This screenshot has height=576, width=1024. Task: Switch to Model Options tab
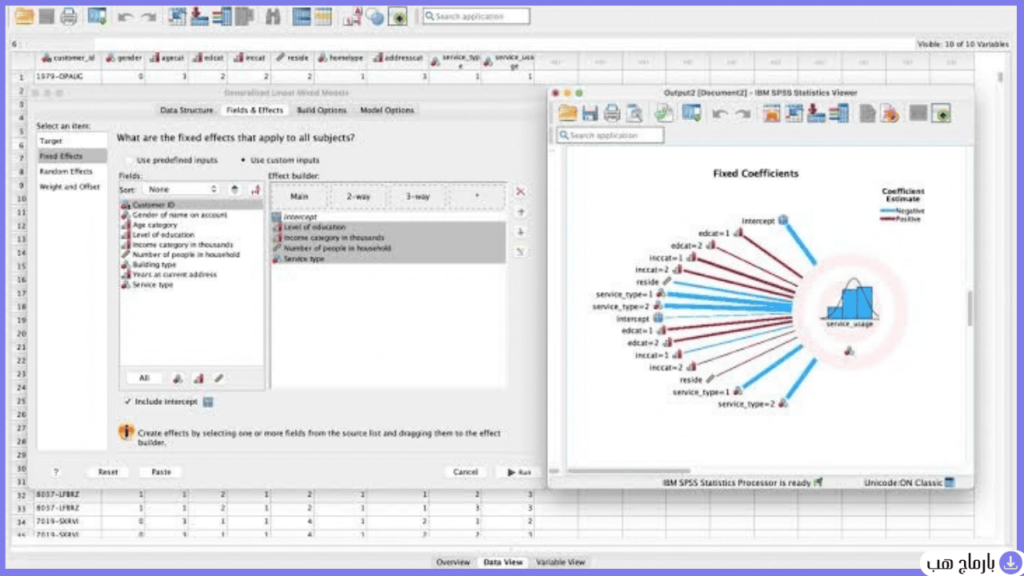click(x=387, y=110)
